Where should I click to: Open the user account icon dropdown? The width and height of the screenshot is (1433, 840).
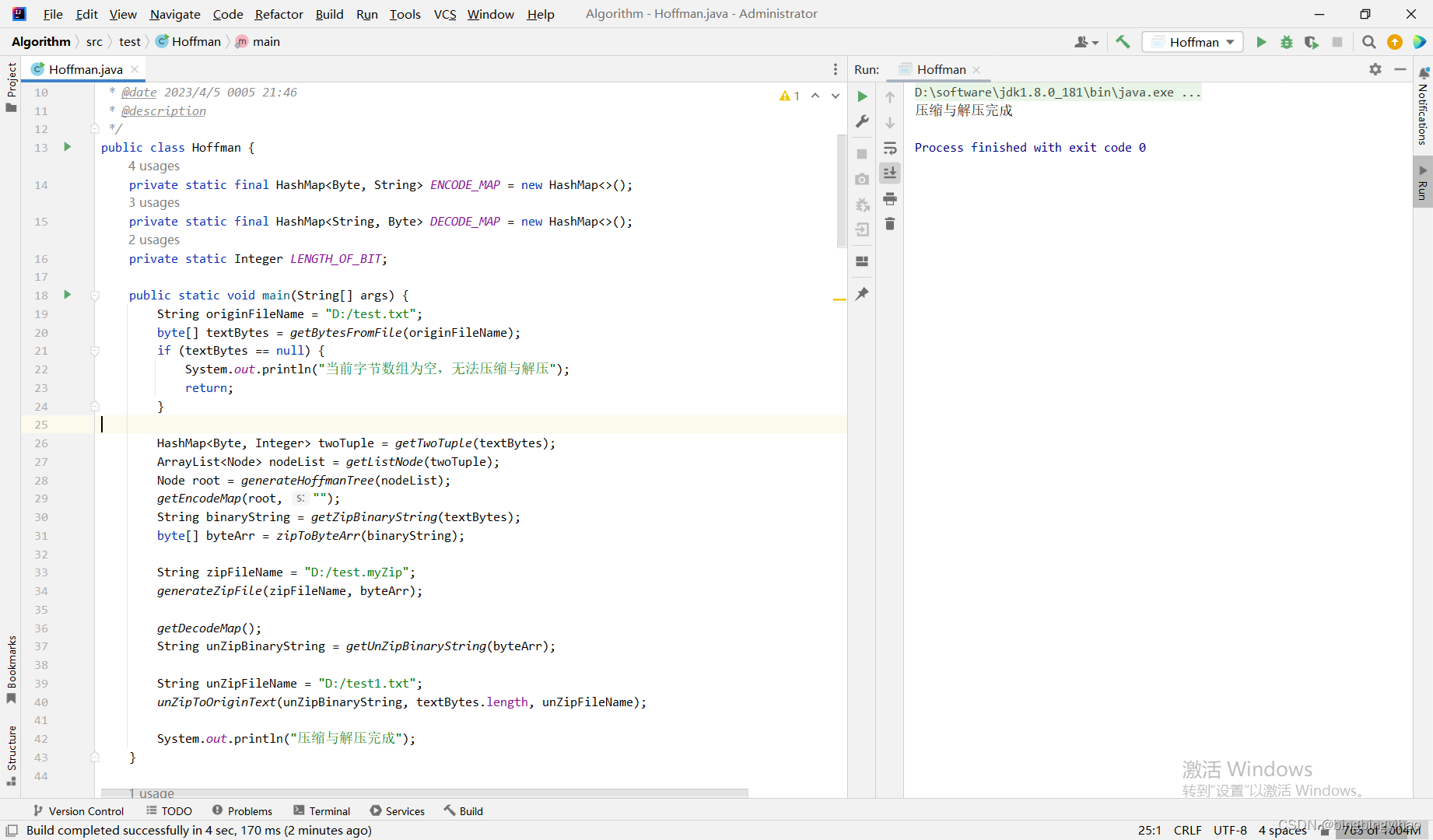click(x=1086, y=42)
